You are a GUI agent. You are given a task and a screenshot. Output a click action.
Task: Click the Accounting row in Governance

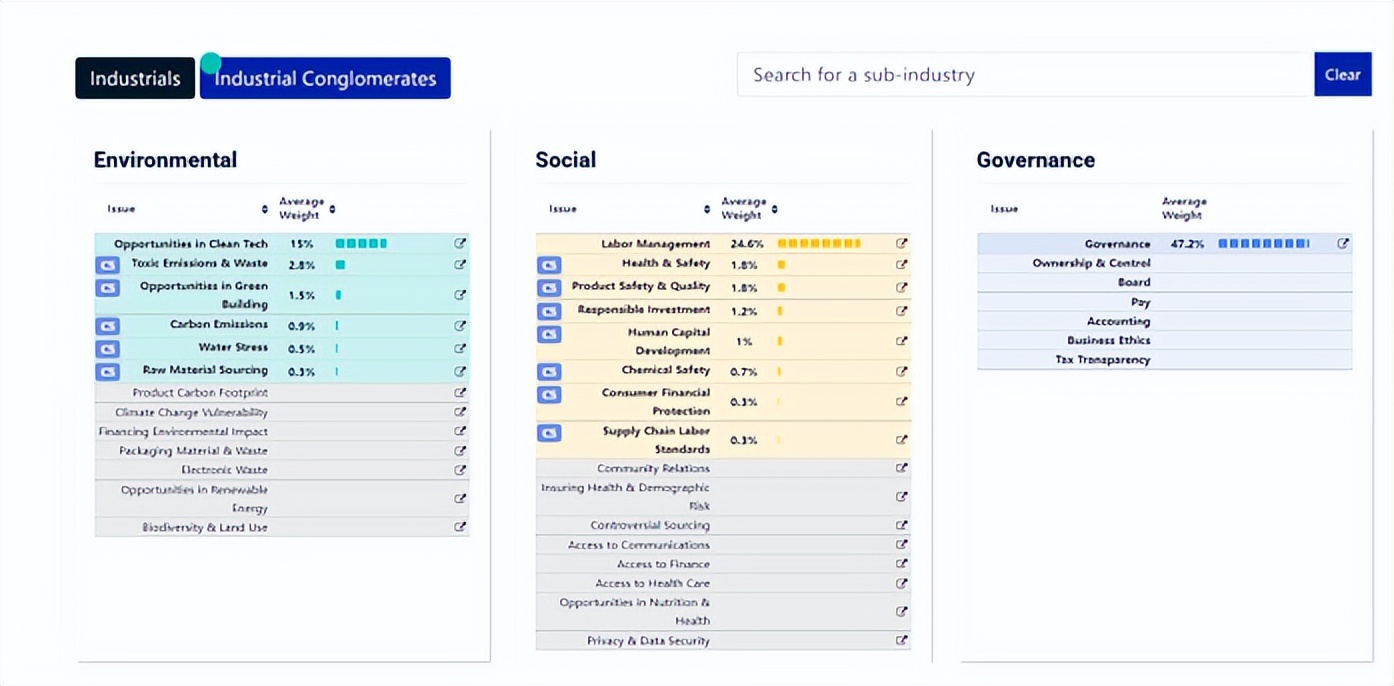click(1164, 321)
